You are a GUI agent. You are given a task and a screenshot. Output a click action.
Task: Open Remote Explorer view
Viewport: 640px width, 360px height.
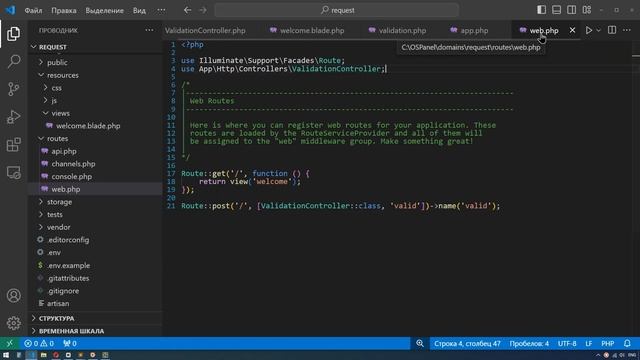13,173
